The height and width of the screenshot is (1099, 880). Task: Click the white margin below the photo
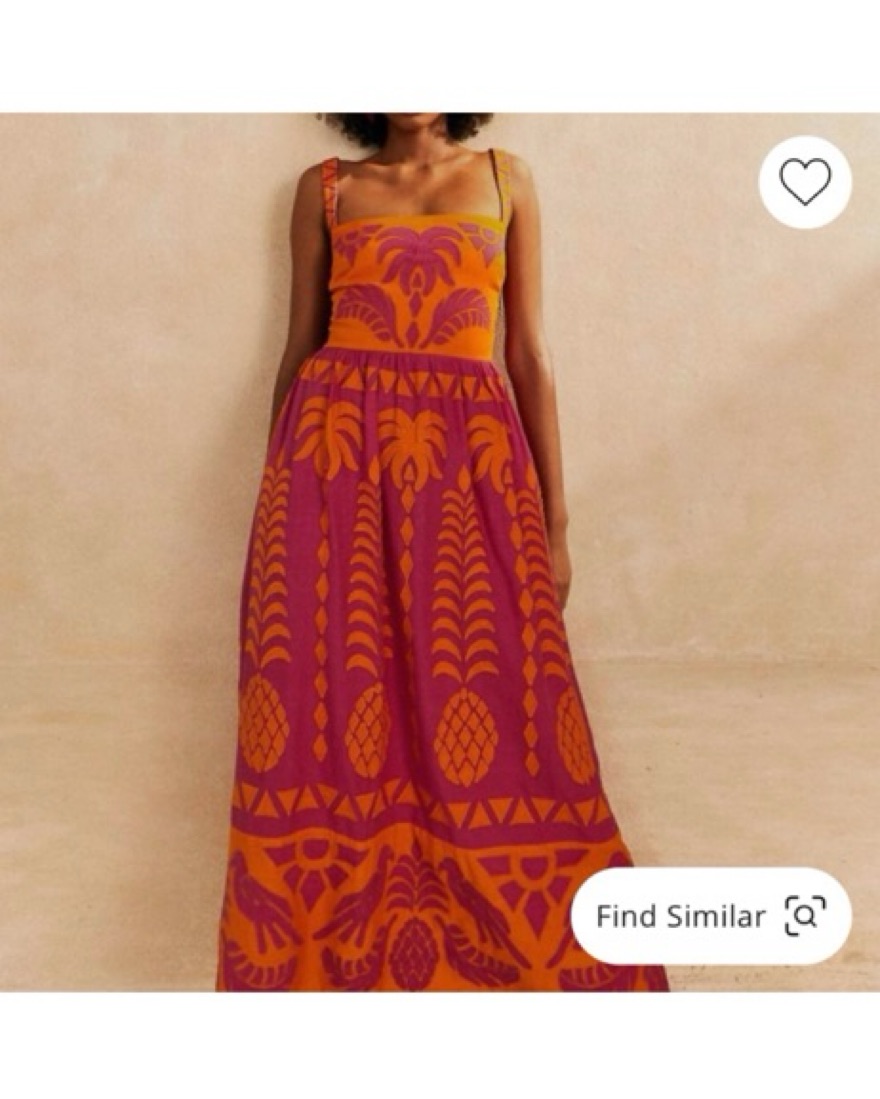click(440, 1045)
